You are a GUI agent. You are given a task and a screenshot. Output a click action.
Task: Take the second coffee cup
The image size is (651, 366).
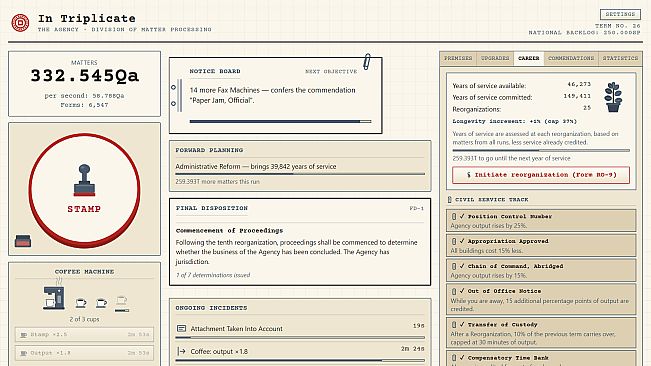[x=101, y=303]
